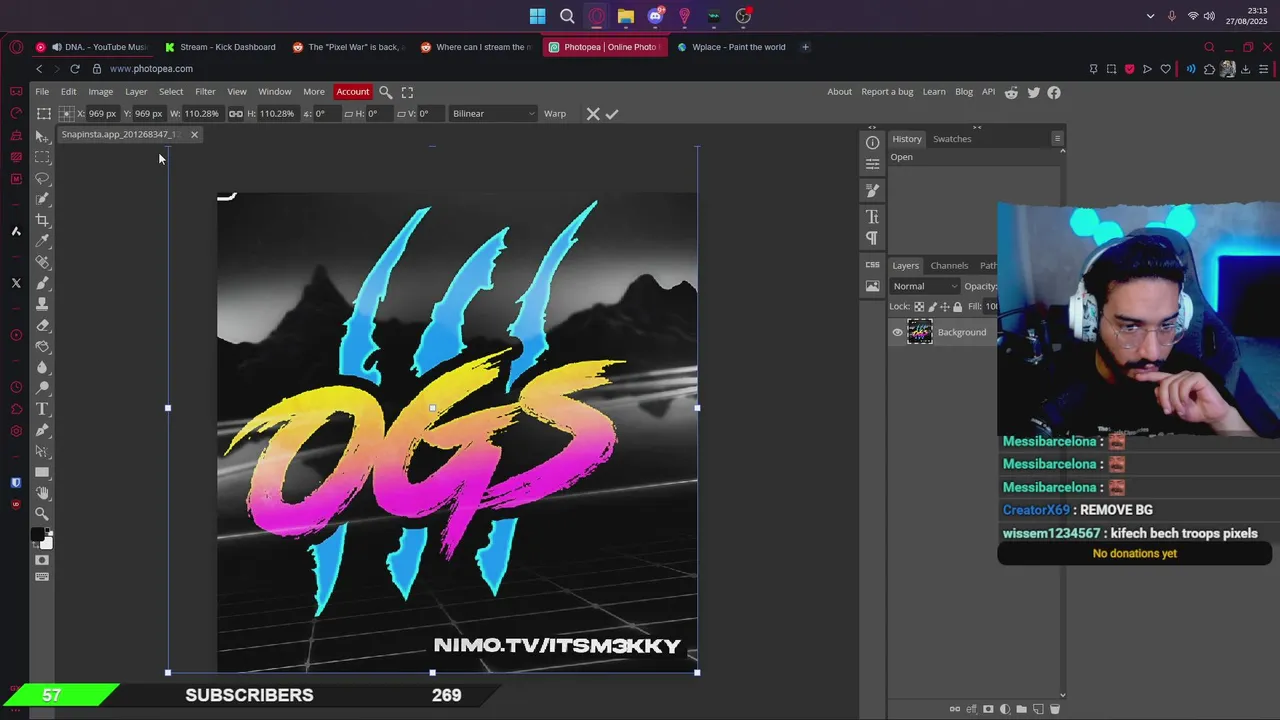Toggle lock position
1280x720 pixels.
945,307
